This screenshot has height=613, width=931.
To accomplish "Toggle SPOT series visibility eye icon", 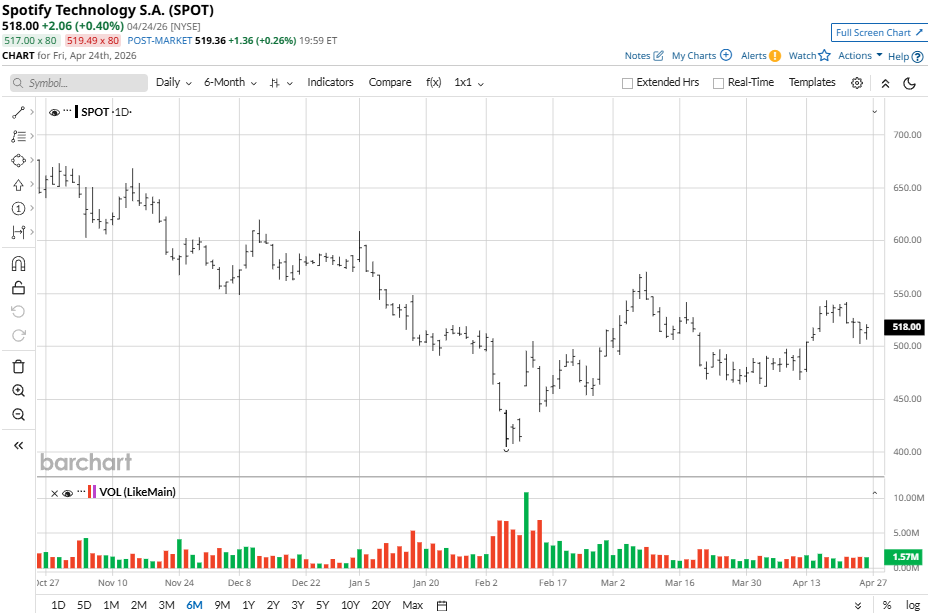I will click(x=54, y=112).
